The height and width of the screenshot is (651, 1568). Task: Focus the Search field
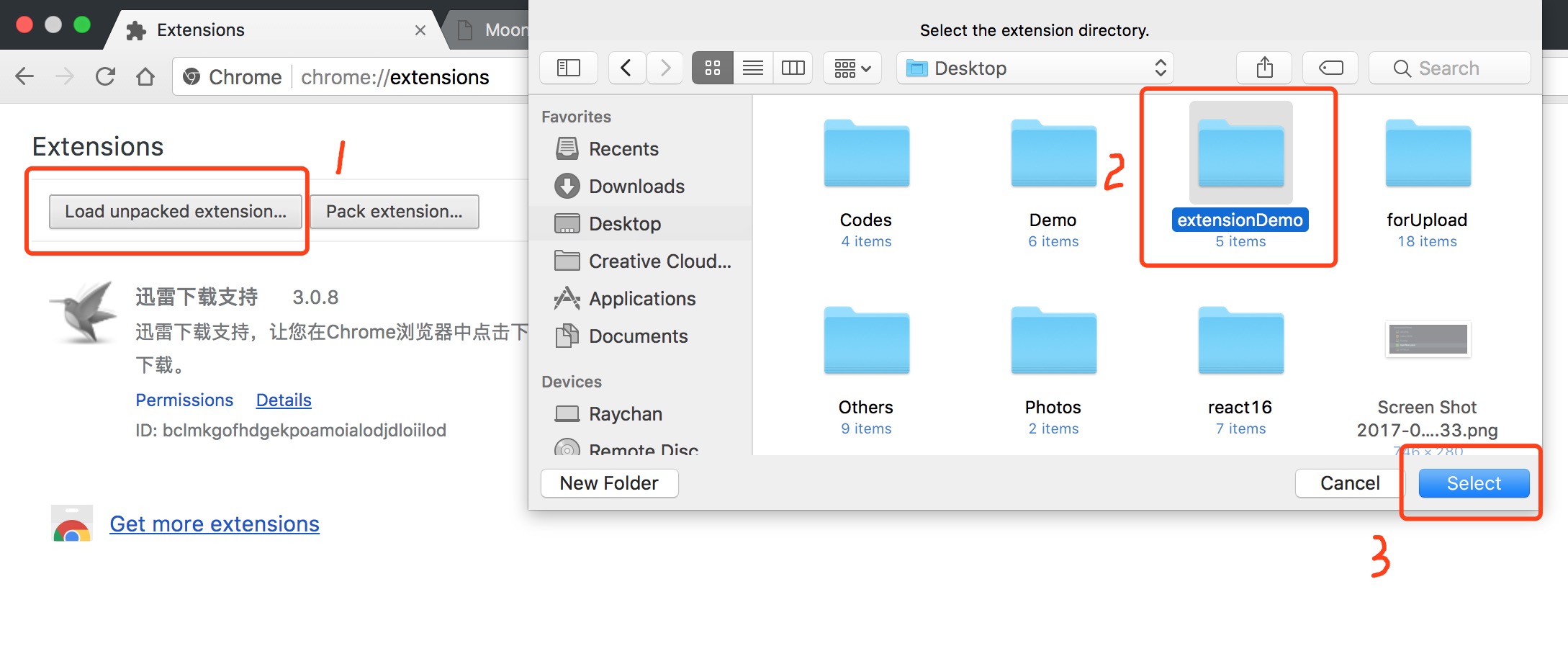click(x=1449, y=68)
